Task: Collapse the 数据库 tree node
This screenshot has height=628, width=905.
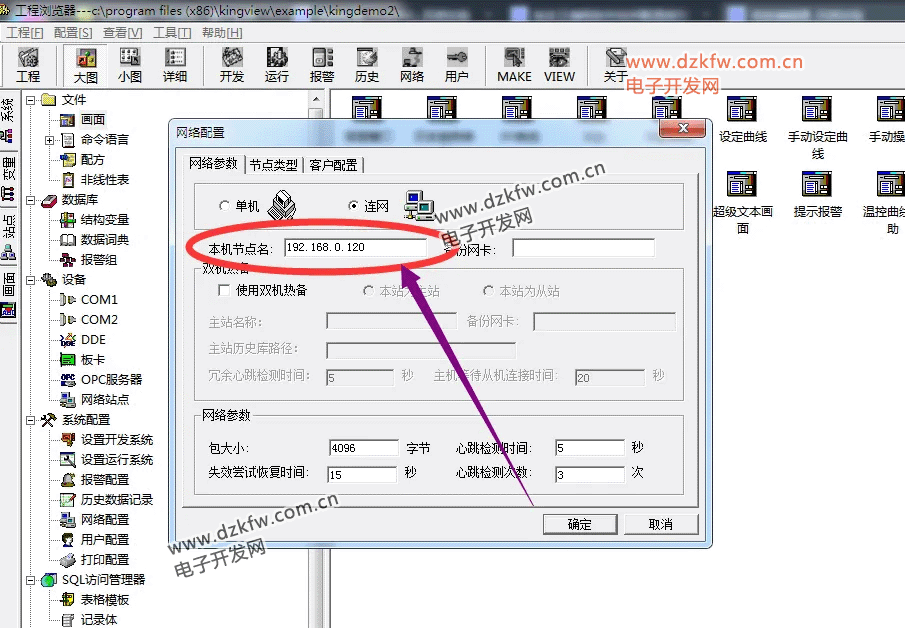Action: (31, 200)
